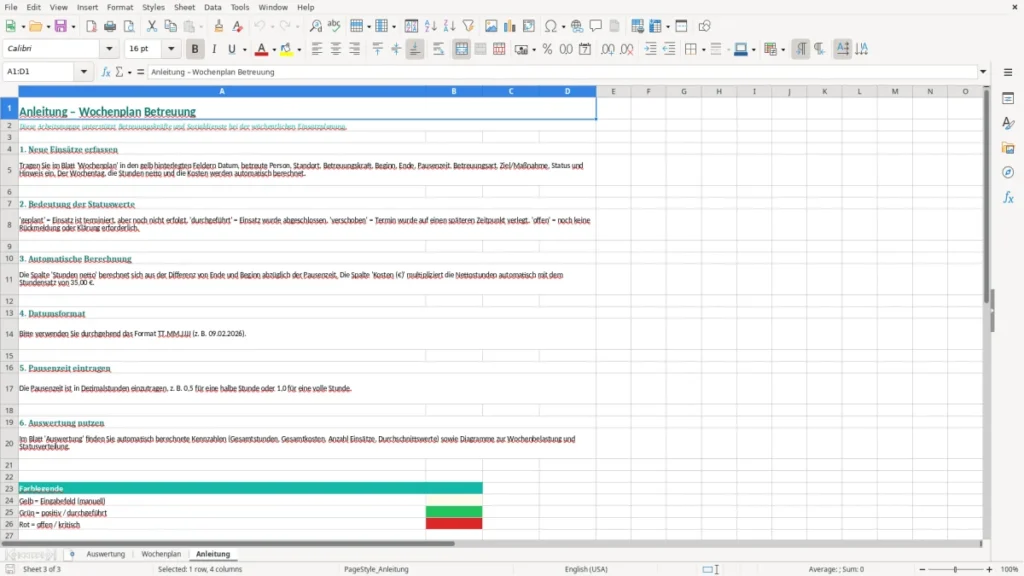Image resolution: width=1024 pixels, height=576 pixels.
Task: Click the red font color swatch
Action: click(x=261, y=49)
